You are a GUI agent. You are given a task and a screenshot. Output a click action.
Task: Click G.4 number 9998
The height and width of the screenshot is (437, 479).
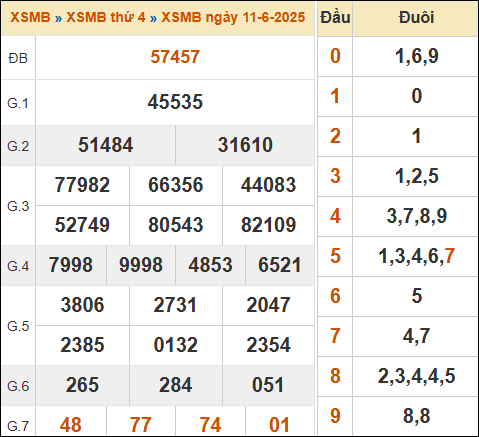tap(141, 265)
